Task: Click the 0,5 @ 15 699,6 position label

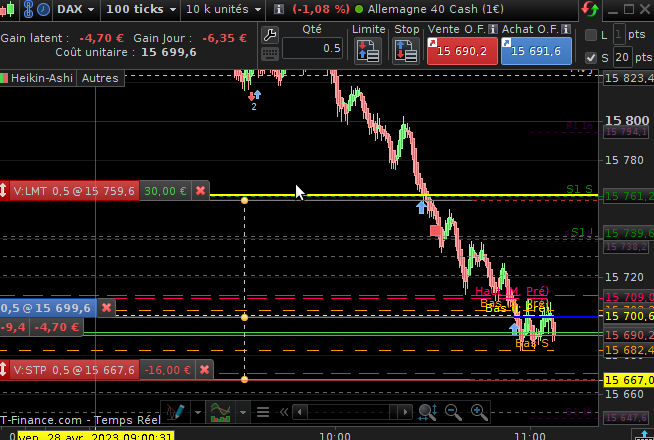Action: click(x=46, y=308)
